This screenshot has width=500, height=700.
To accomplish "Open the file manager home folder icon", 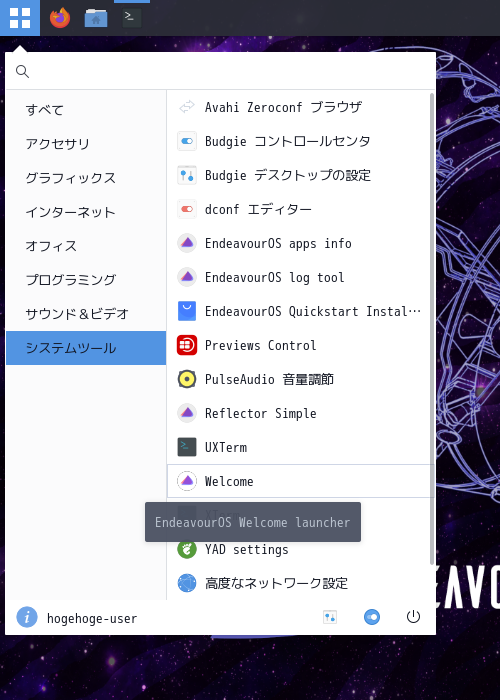I will (x=96, y=18).
